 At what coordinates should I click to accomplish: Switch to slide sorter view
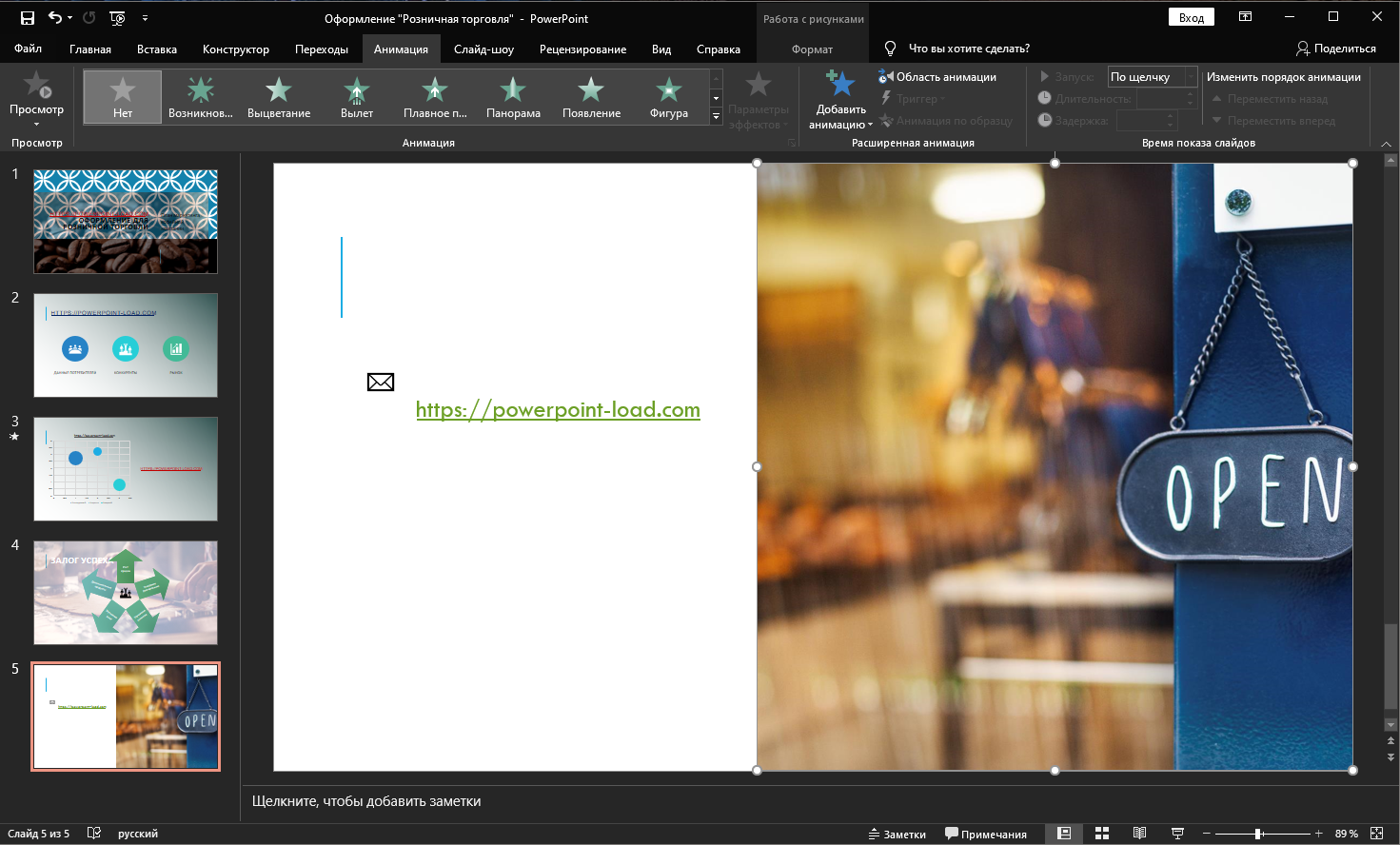click(1102, 834)
